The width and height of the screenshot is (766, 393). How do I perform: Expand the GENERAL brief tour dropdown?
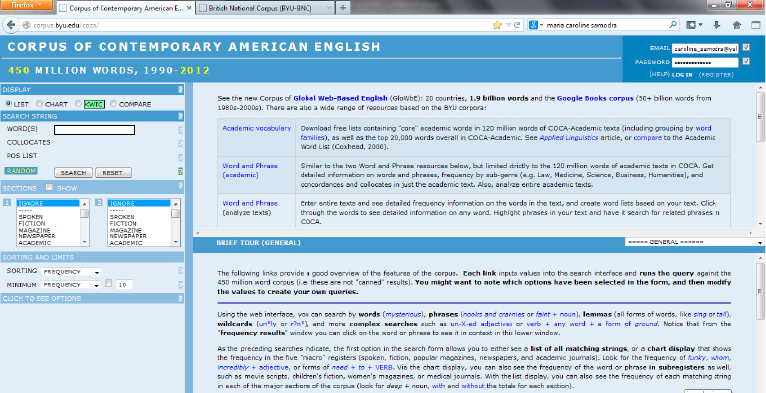[694, 242]
